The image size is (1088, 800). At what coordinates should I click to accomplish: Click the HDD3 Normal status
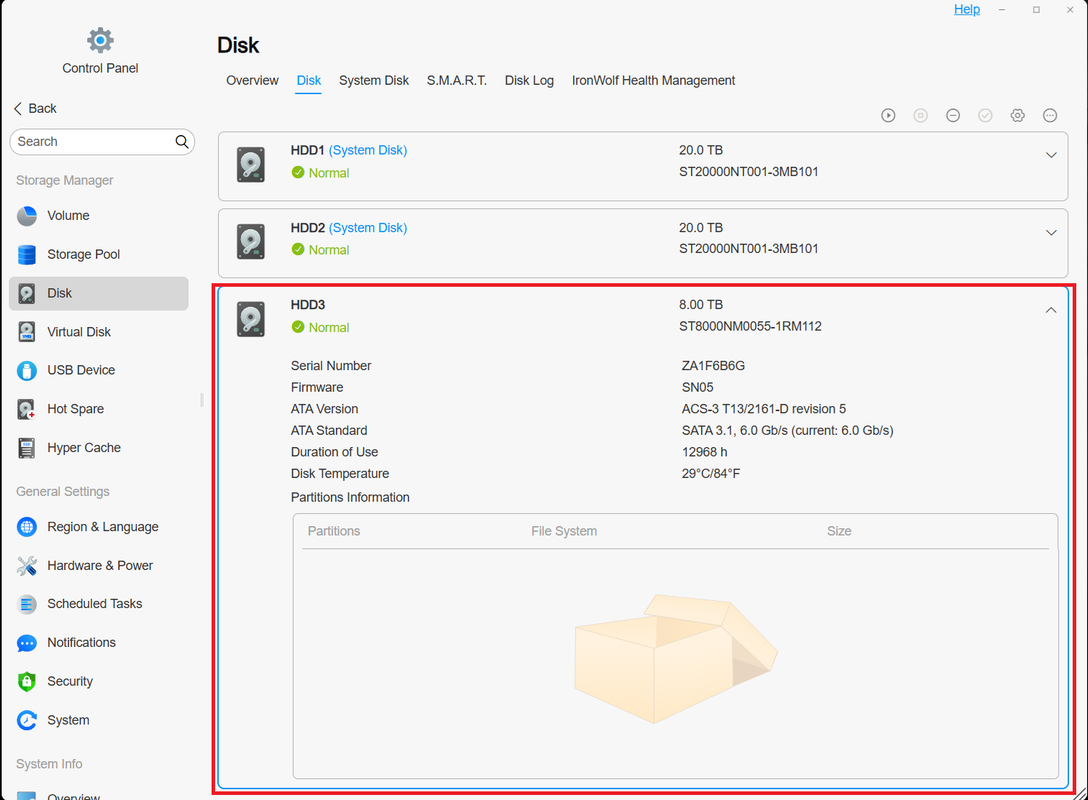pos(320,327)
